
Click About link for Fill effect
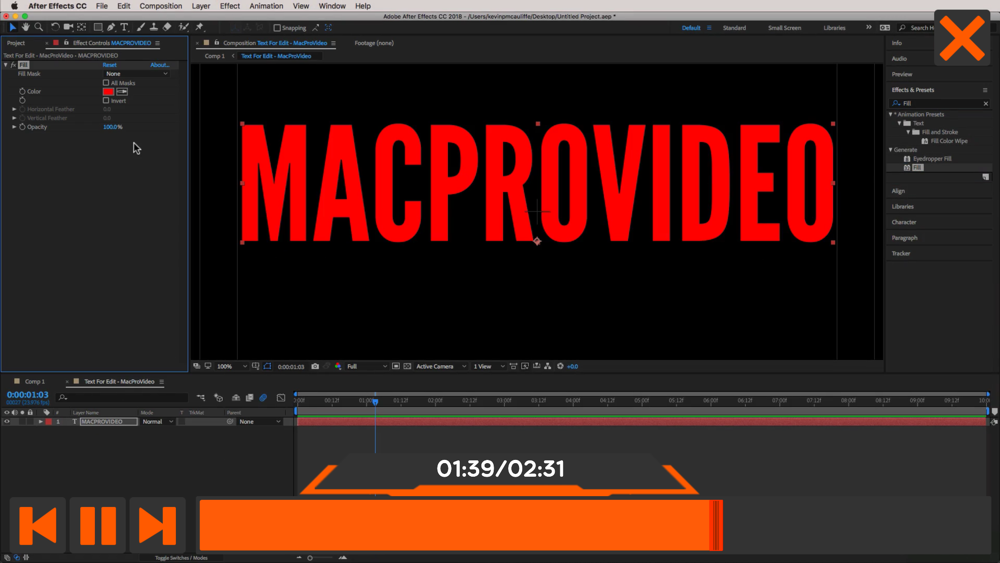click(x=159, y=65)
